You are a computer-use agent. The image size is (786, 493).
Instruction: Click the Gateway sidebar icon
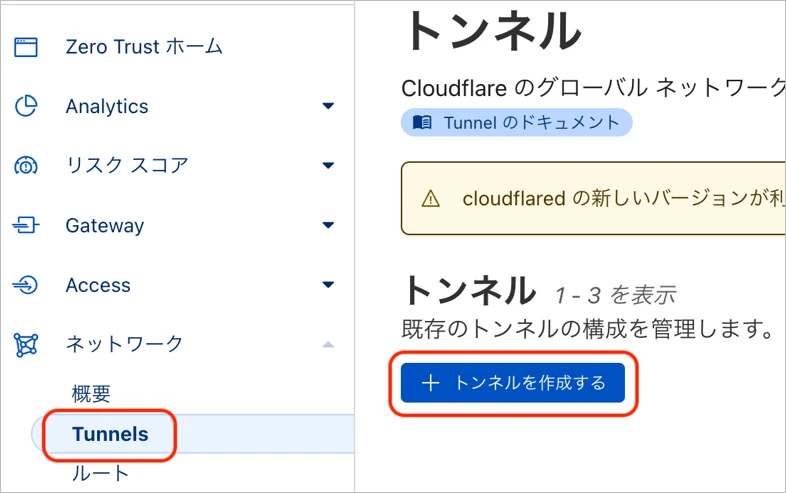26,226
